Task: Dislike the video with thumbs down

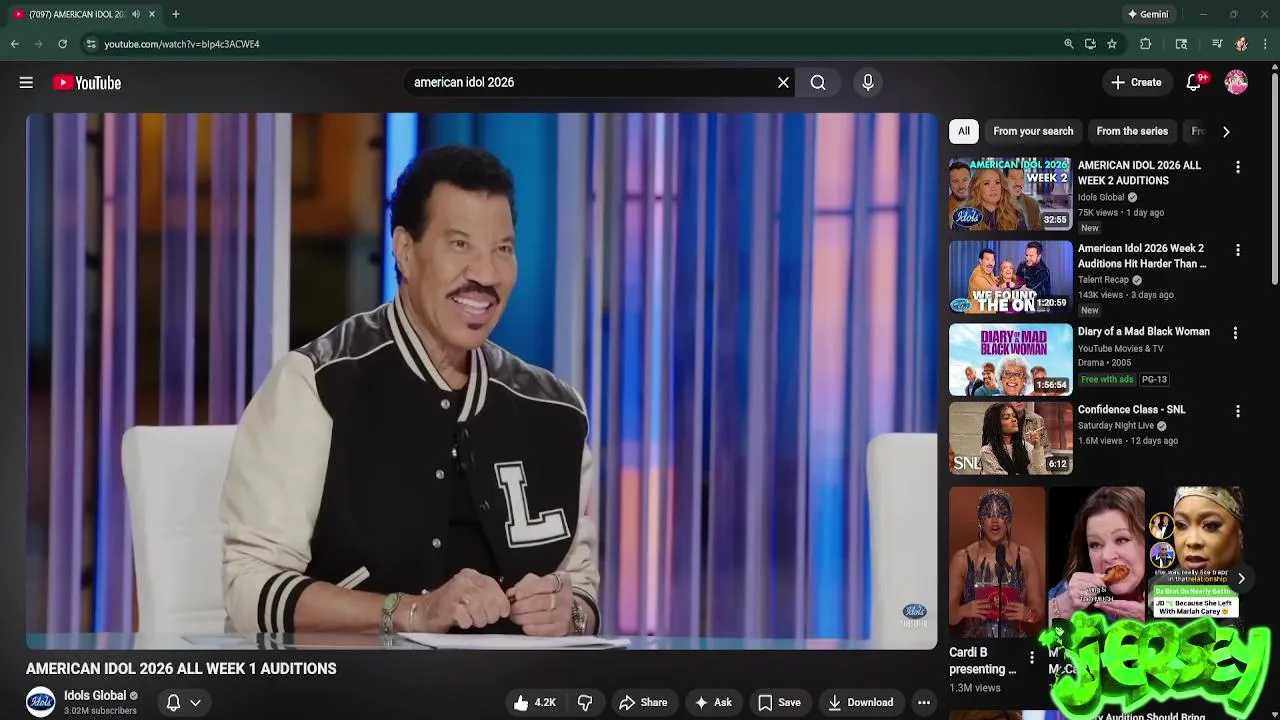Action: point(585,703)
